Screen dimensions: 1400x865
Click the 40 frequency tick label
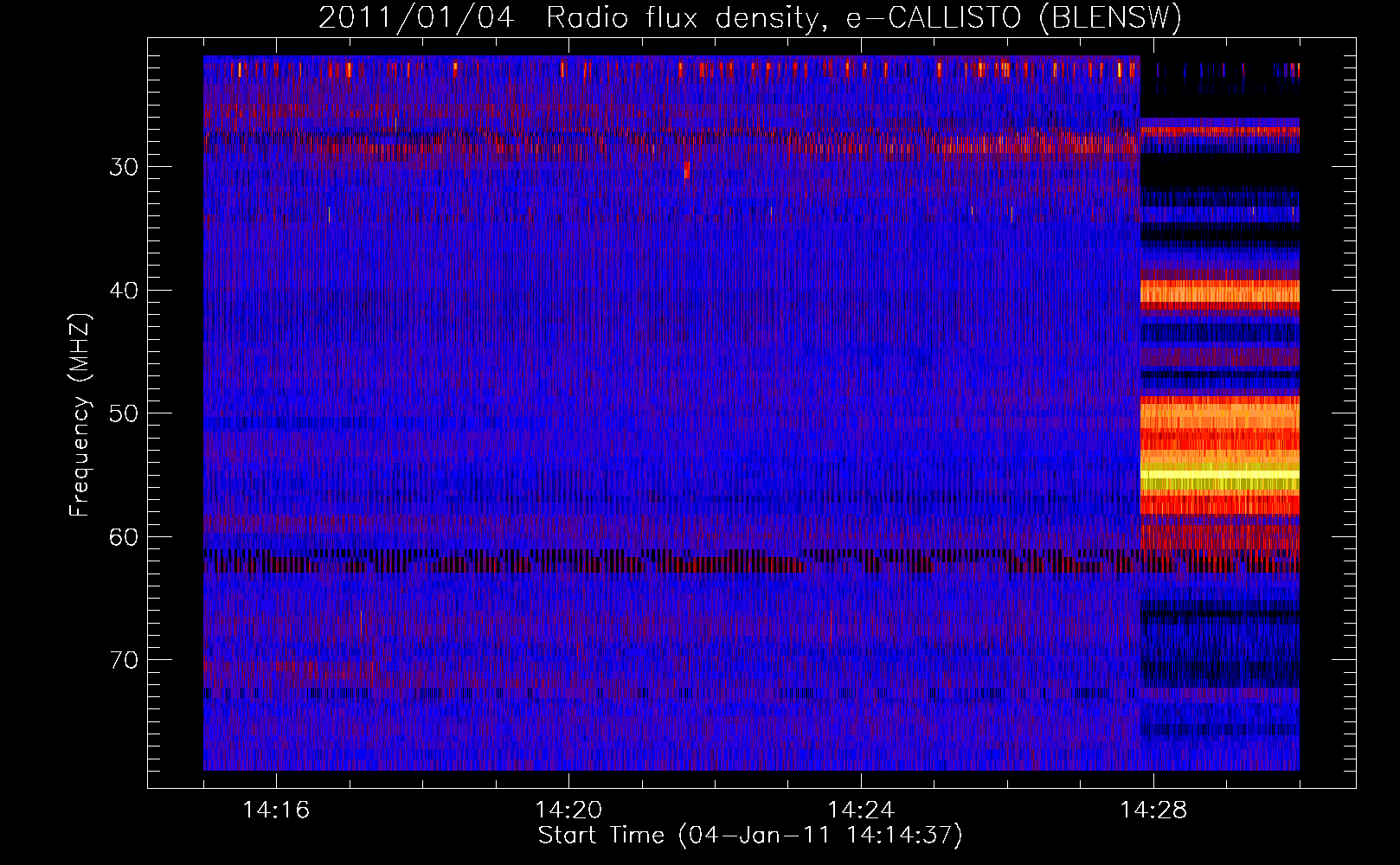[x=124, y=291]
